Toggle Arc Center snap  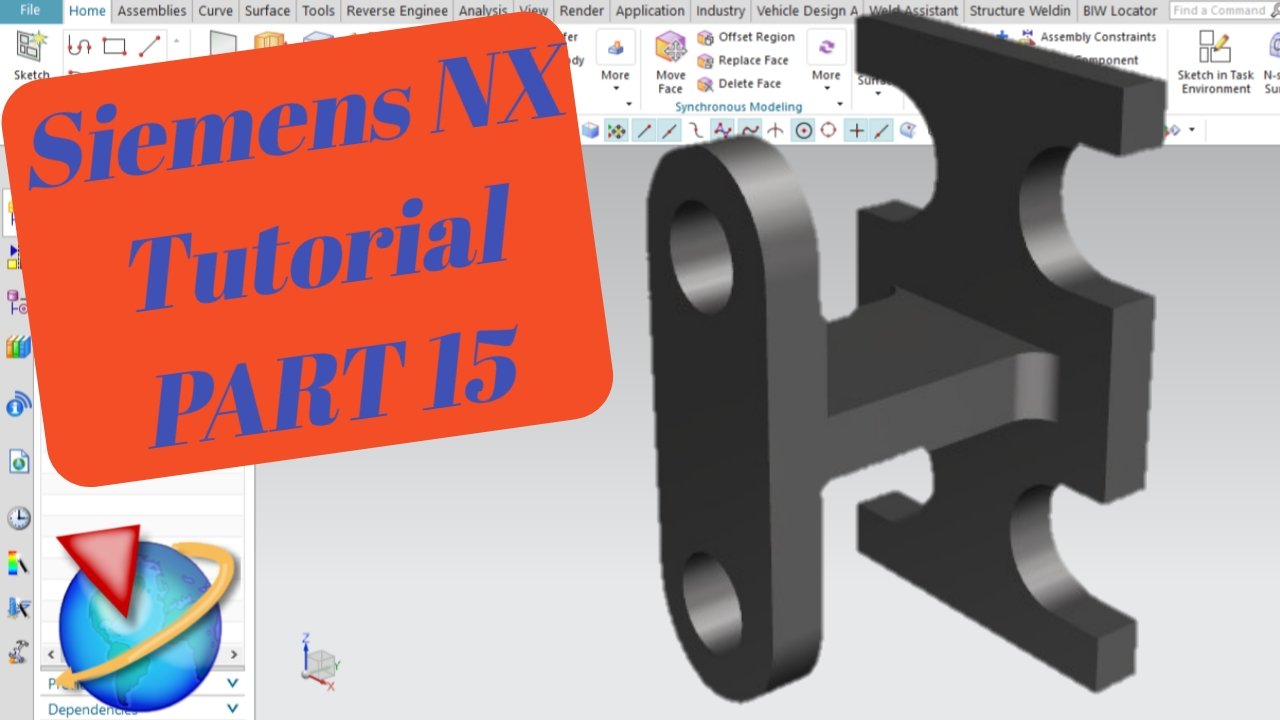[803, 130]
